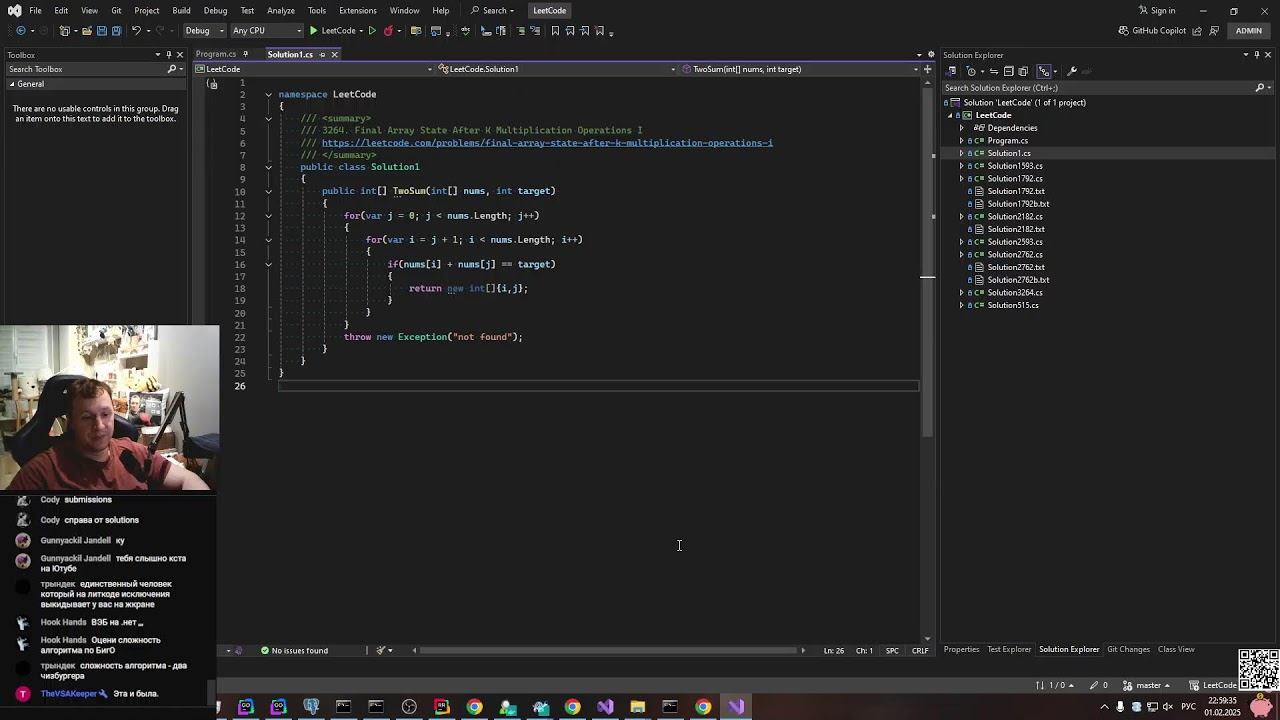Expand the Program.cs tree node
The height and width of the screenshot is (720, 1280).
pos(962,141)
